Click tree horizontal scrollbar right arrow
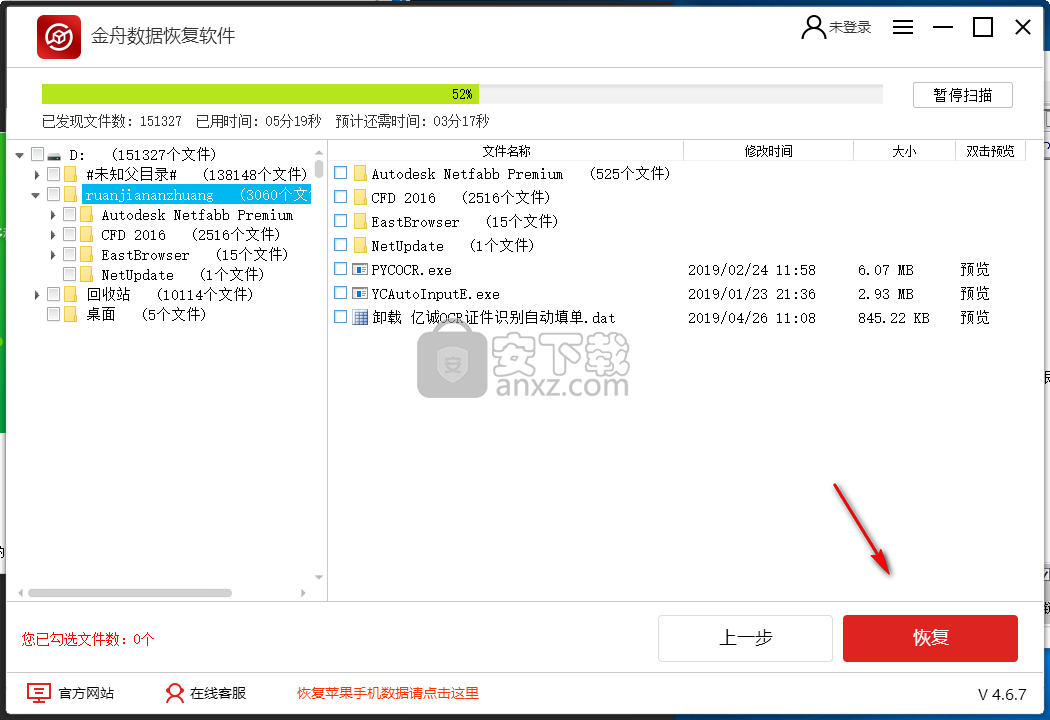 tap(303, 593)
